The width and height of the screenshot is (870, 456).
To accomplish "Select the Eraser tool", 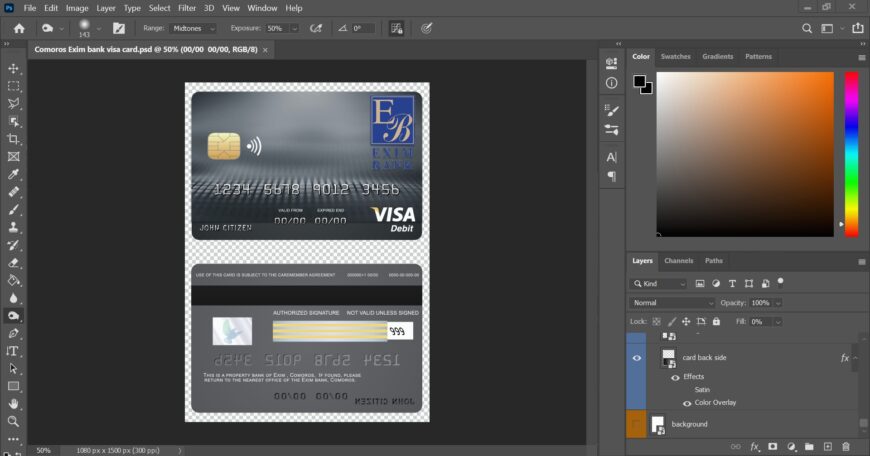I will (13, 263).
